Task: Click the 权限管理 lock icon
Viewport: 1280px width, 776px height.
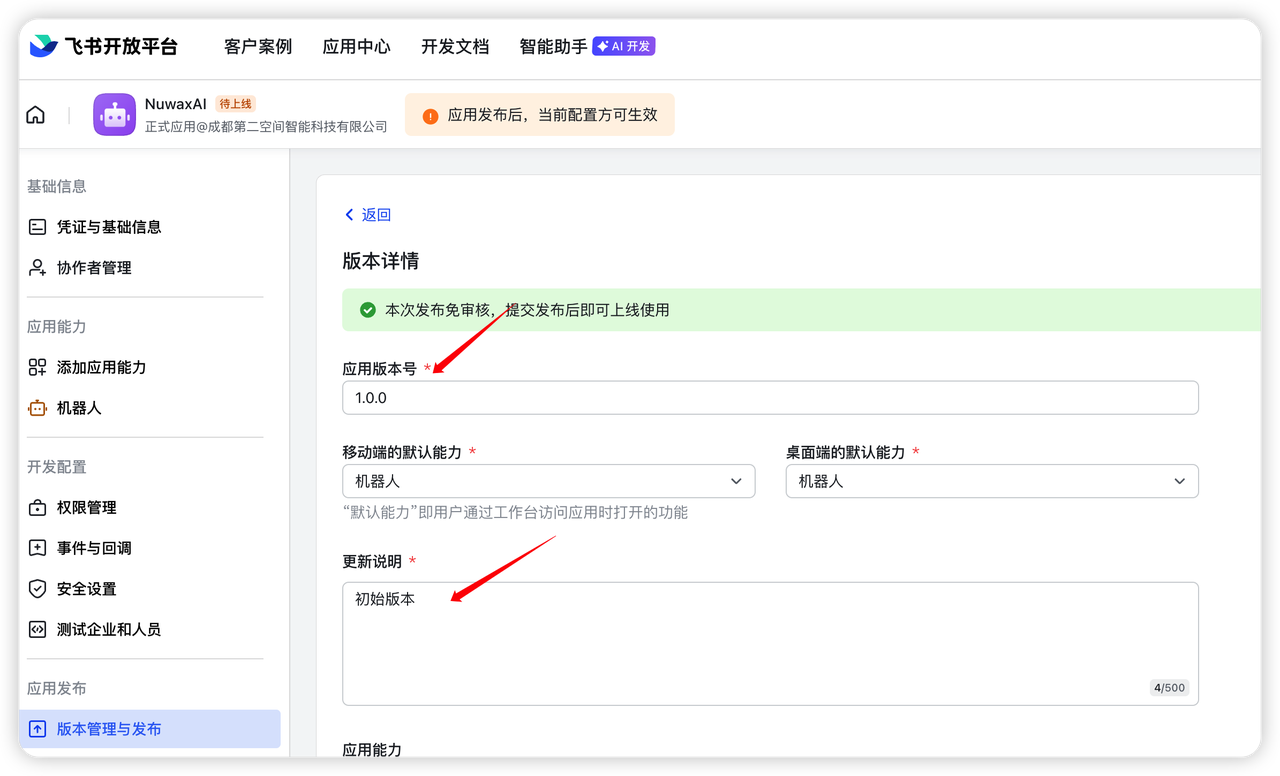Action: click(37, 508)
